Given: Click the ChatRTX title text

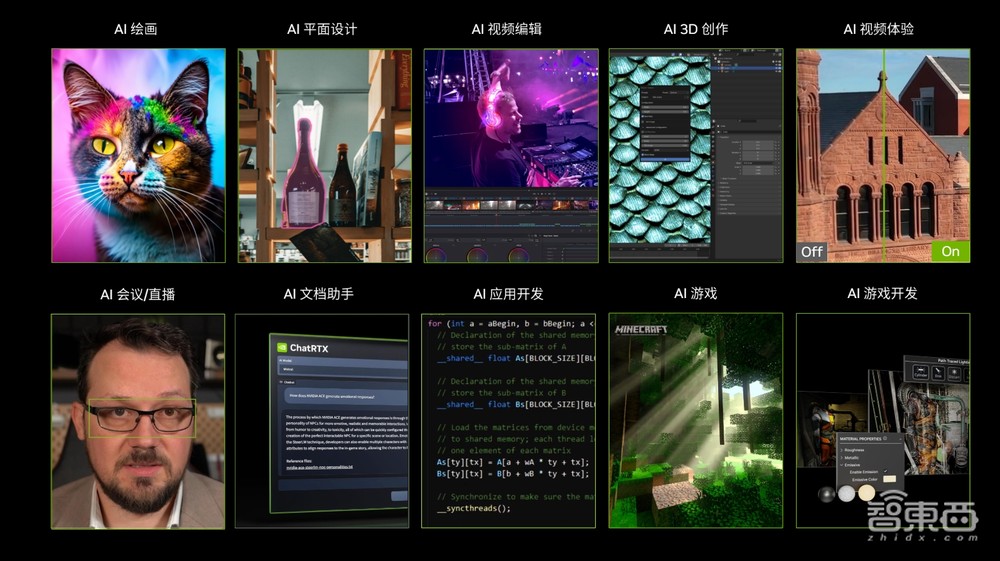Looking at the screenshot, I should (x=309, y=348).
